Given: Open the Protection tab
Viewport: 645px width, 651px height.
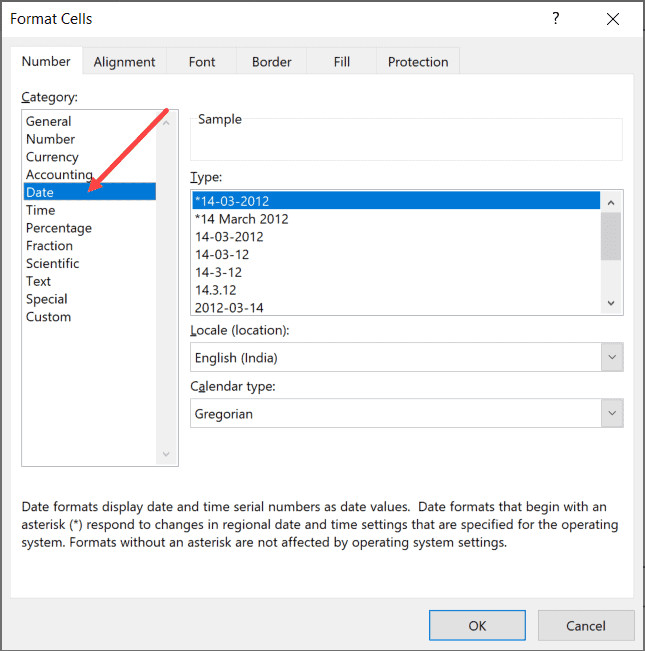Looking at the screenshot, I should tap(418, 62).
